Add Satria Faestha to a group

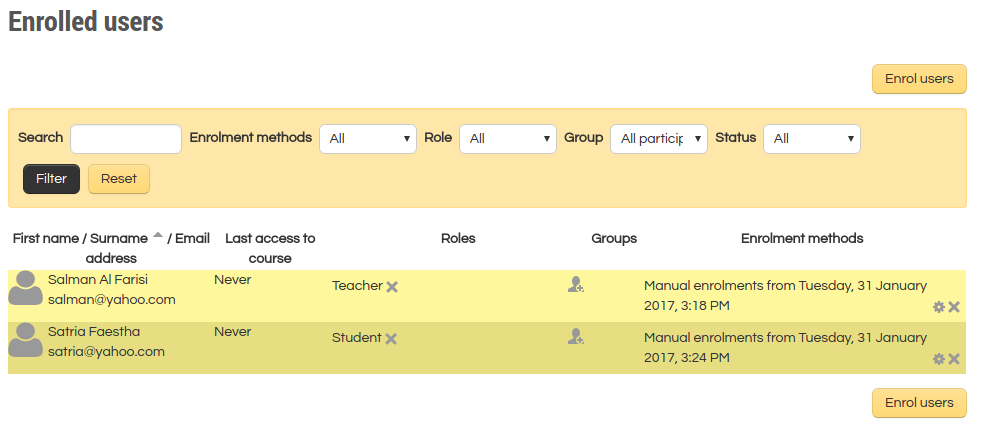(x=575, y=337)
